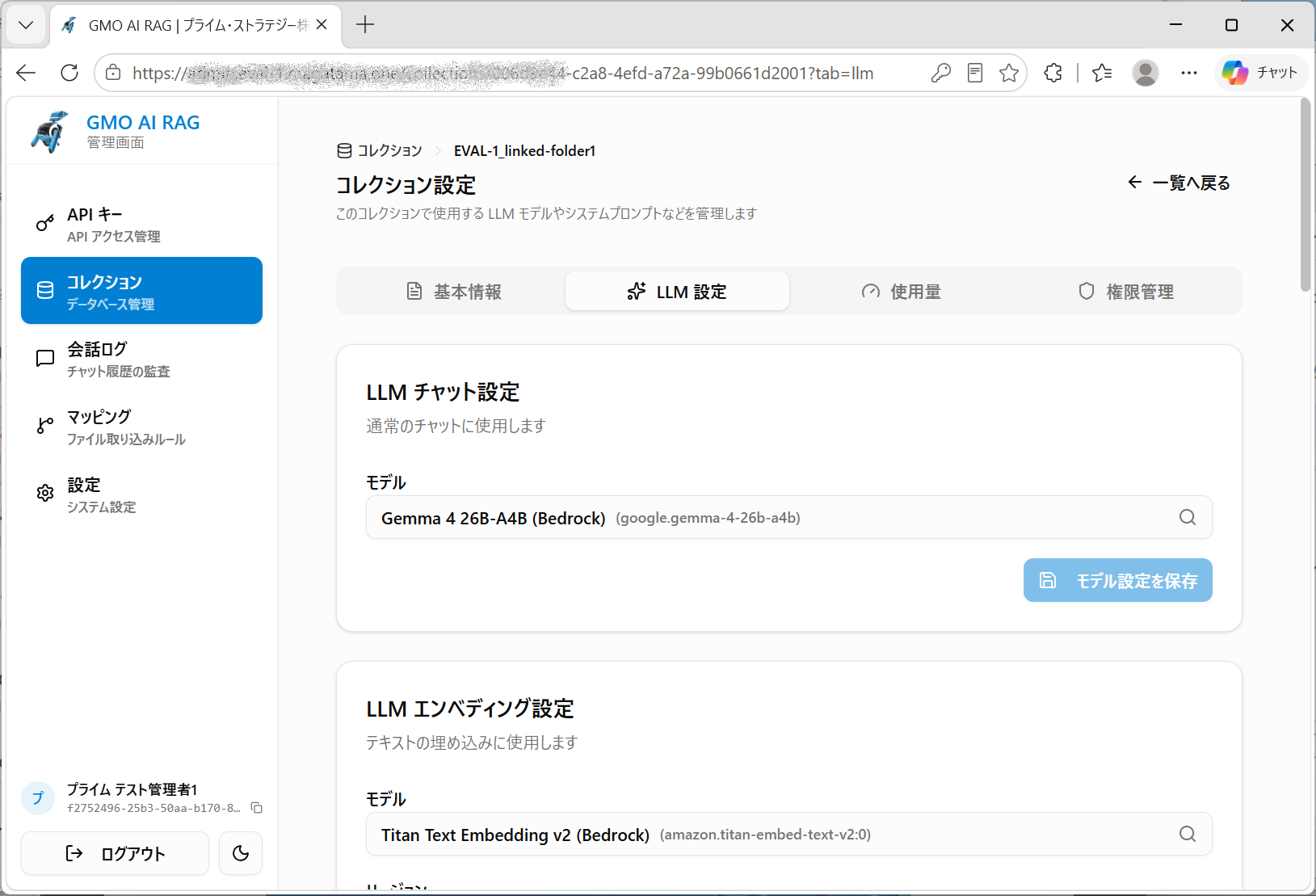
Task: Click the コレクション設定 page title
Action: [406, 185]
